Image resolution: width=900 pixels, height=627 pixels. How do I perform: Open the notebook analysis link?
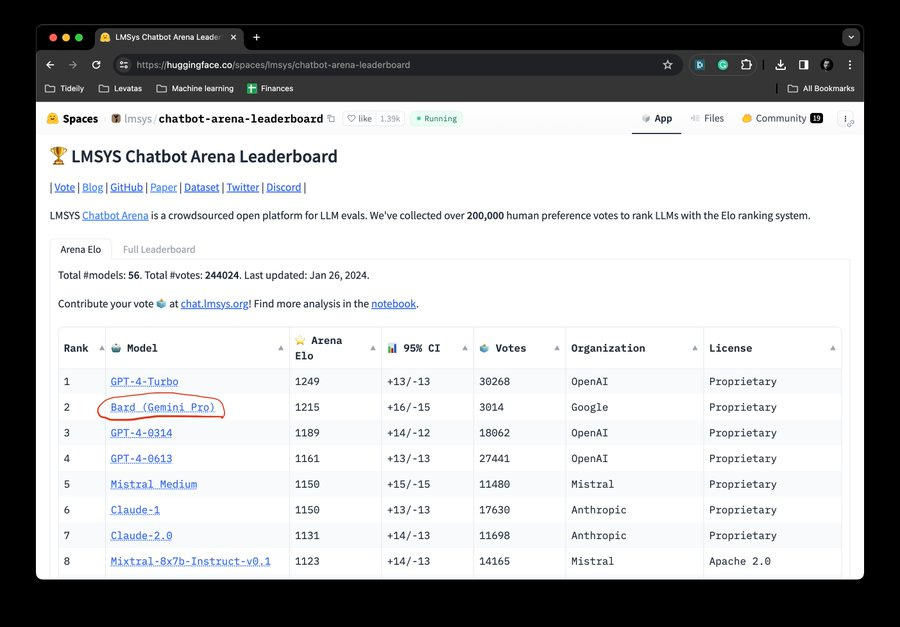pos(393,304)
